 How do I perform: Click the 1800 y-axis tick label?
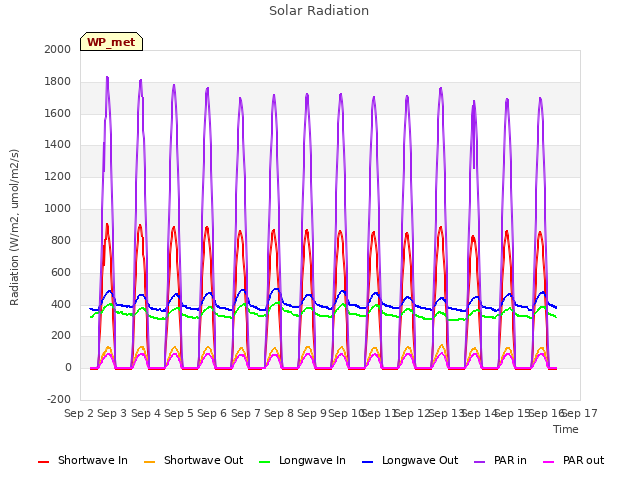tap(58, 82)
